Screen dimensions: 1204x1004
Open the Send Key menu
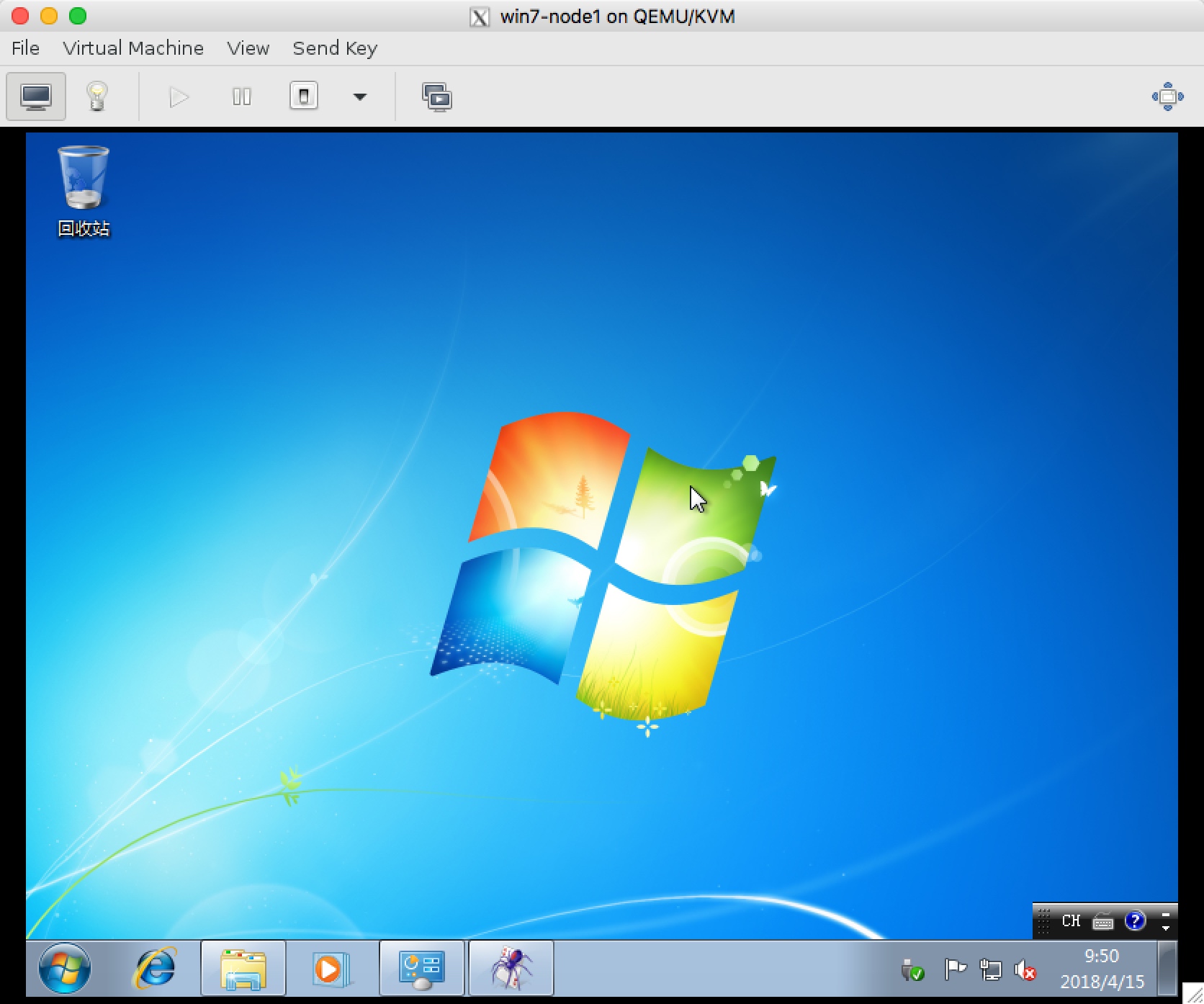click(335, 48)
